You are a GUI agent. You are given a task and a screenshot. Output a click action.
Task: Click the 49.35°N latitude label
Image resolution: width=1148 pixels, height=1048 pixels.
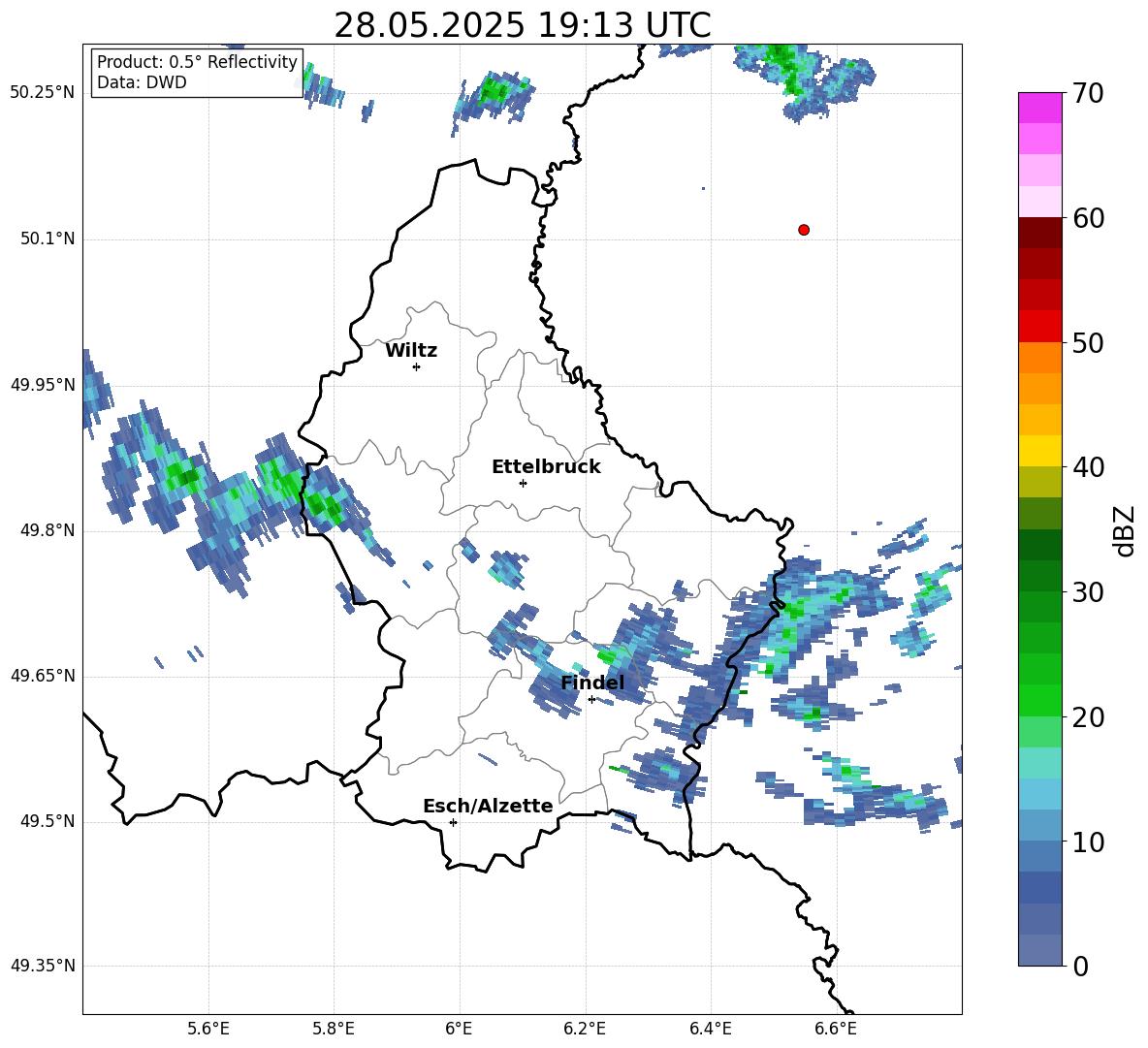[43, 966]
